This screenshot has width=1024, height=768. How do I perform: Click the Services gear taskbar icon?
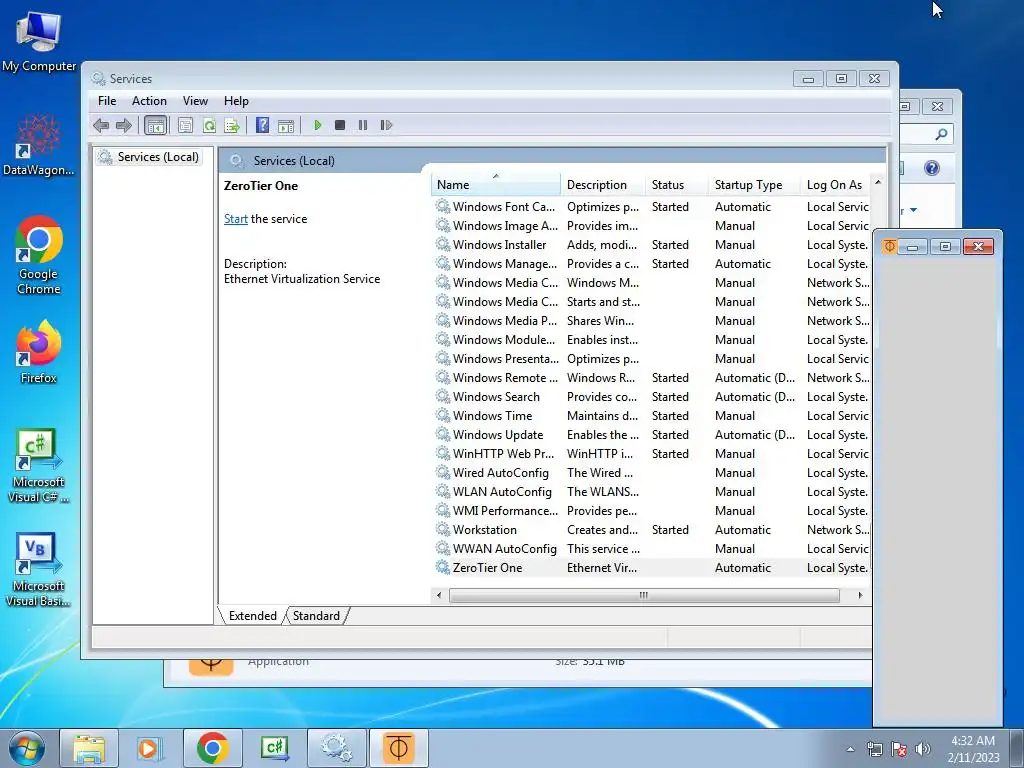pyautogui.click(x=336, y=748)
